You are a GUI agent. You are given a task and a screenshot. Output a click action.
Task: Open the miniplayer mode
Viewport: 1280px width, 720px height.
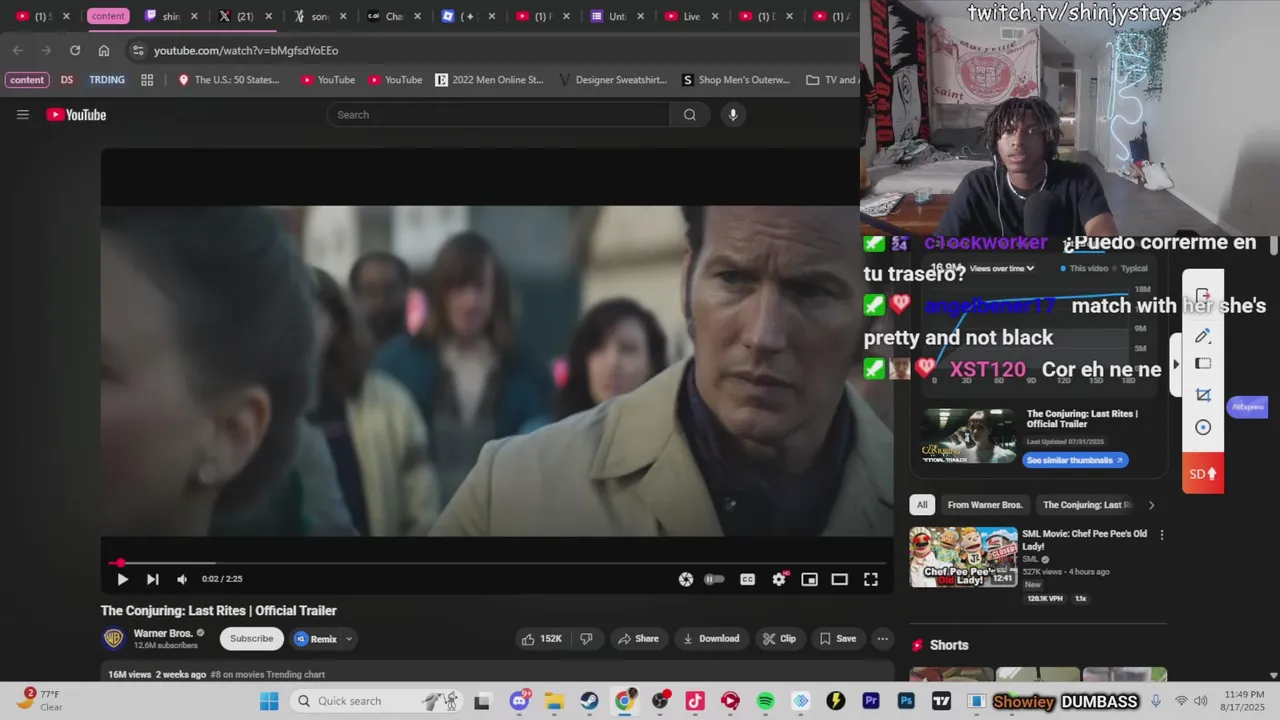tap(809, 579)
